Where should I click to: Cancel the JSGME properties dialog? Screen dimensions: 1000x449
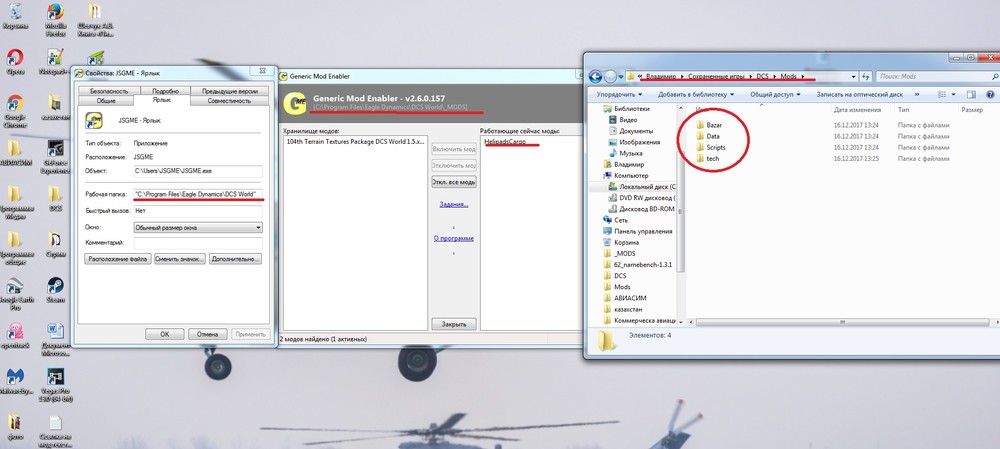[x=208, y=334]
